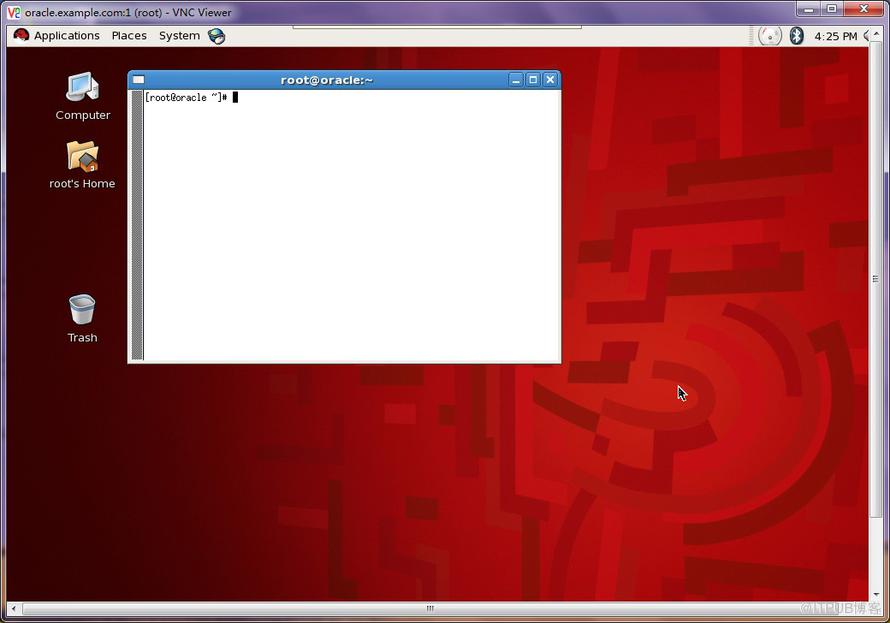Minimize the VNC Viewer window
890x623 pixels.
pos(809,9)
